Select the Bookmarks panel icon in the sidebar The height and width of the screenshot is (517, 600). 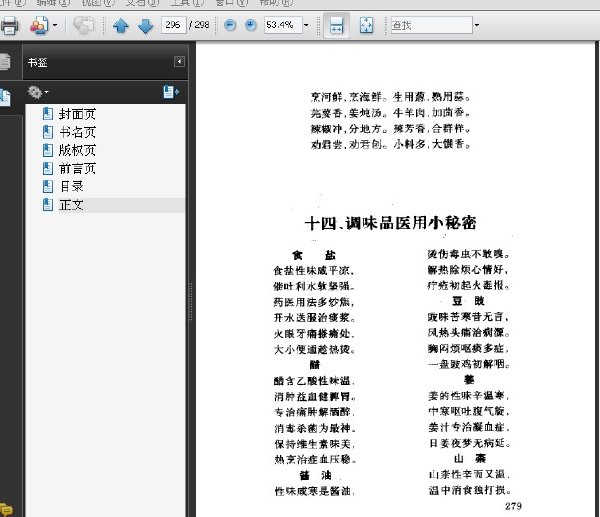(x=5, y=97)
